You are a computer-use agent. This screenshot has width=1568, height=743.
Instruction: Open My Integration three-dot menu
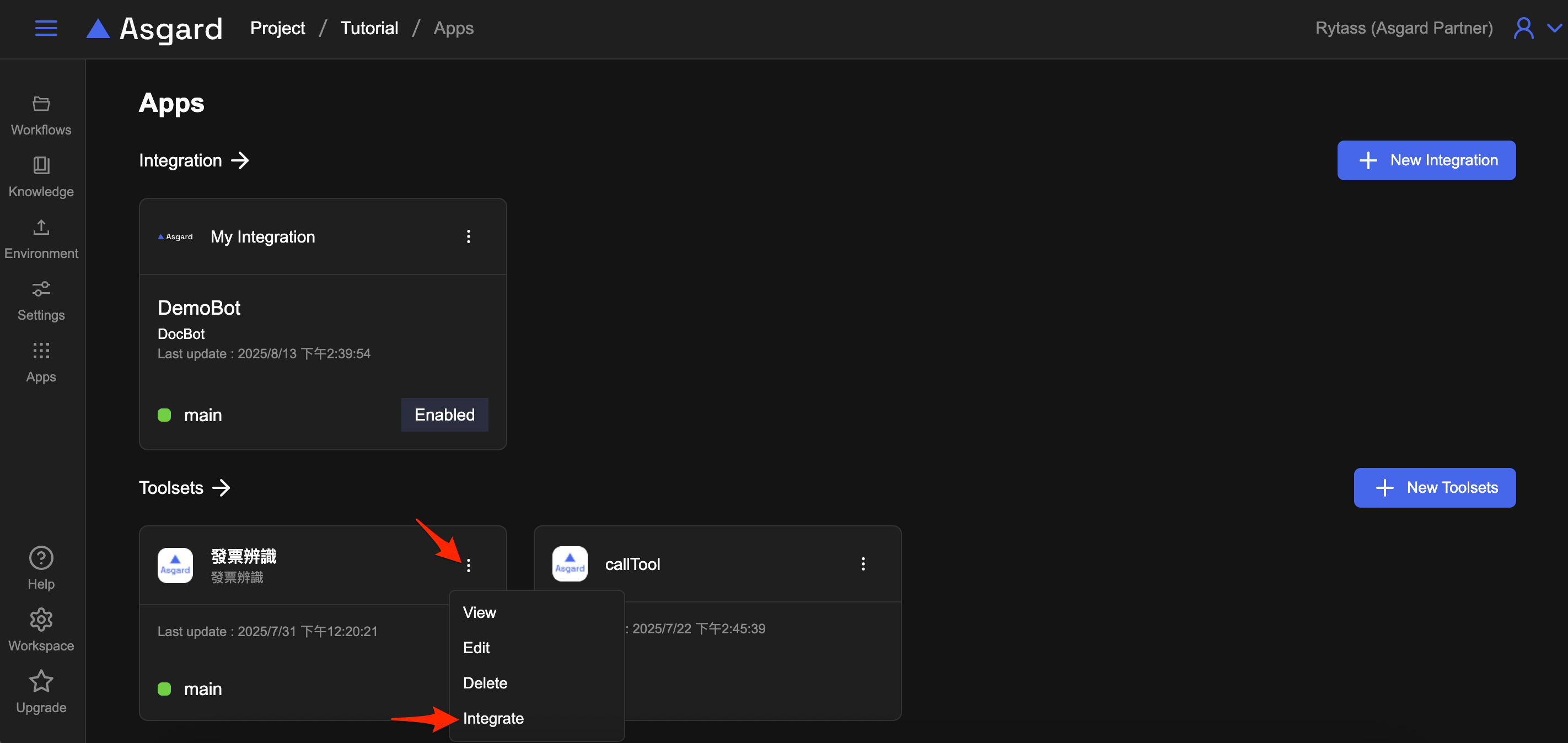(468, 236)
